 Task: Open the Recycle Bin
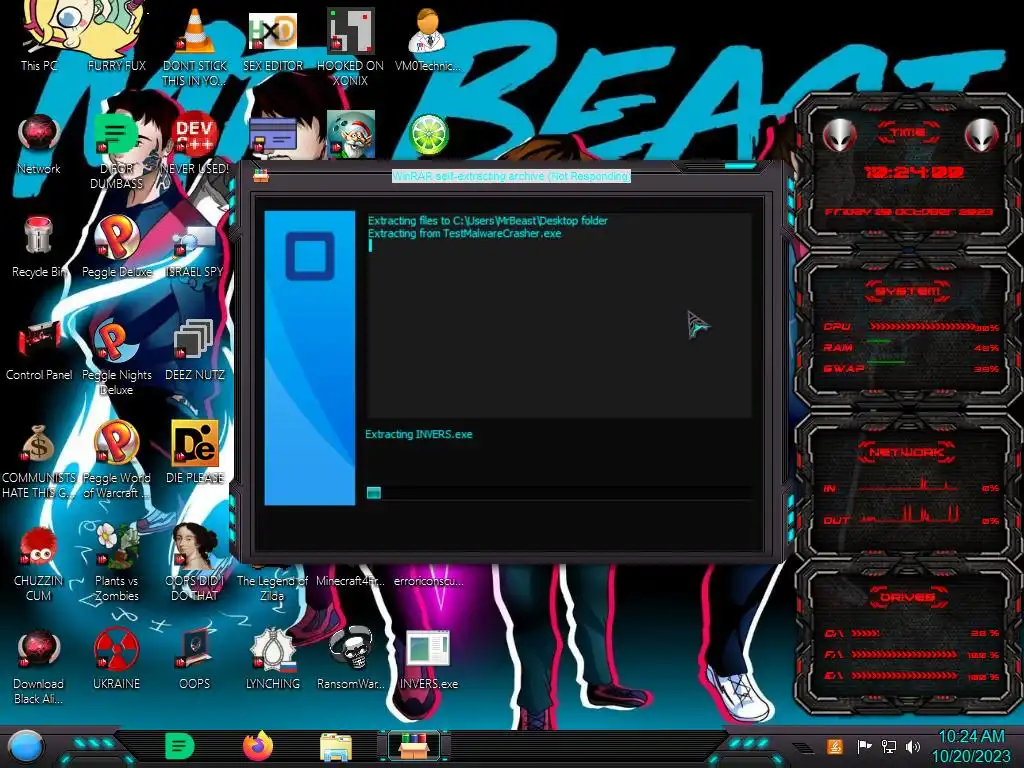[x=39, y=247]
